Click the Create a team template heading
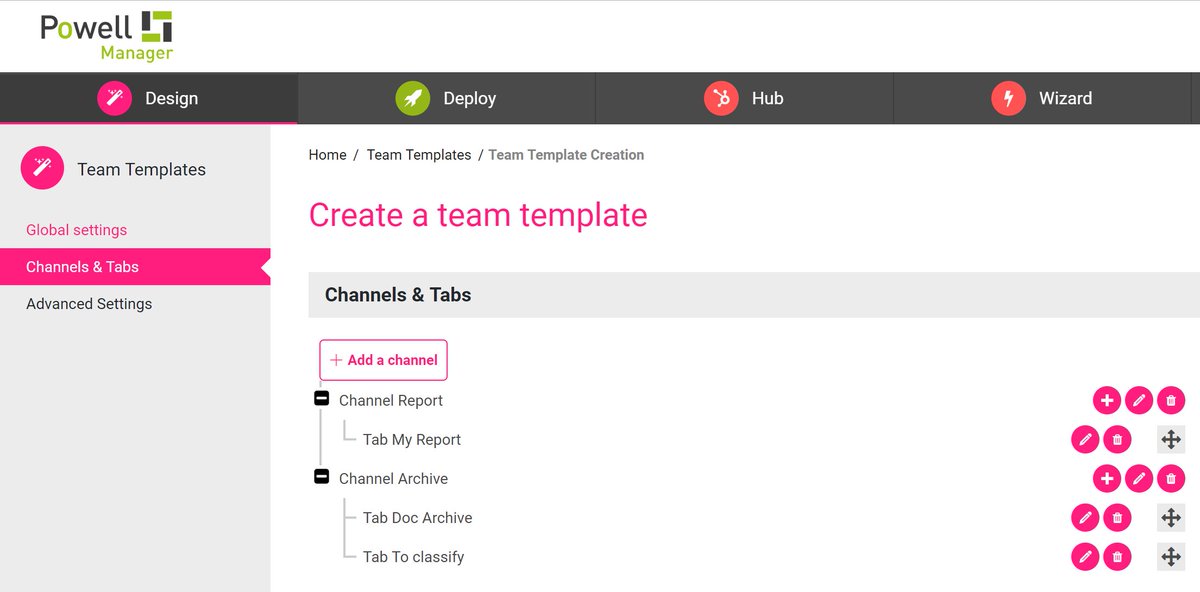 (x=478, y=215)
